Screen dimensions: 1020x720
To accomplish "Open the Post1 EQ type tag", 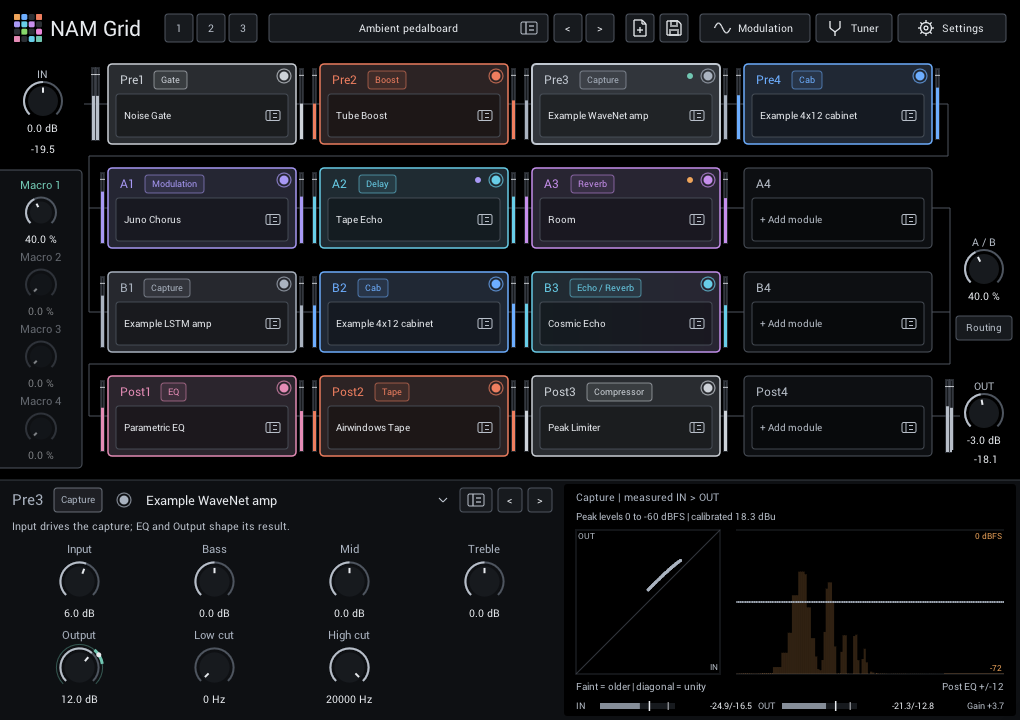I will (x=174, y=392).
